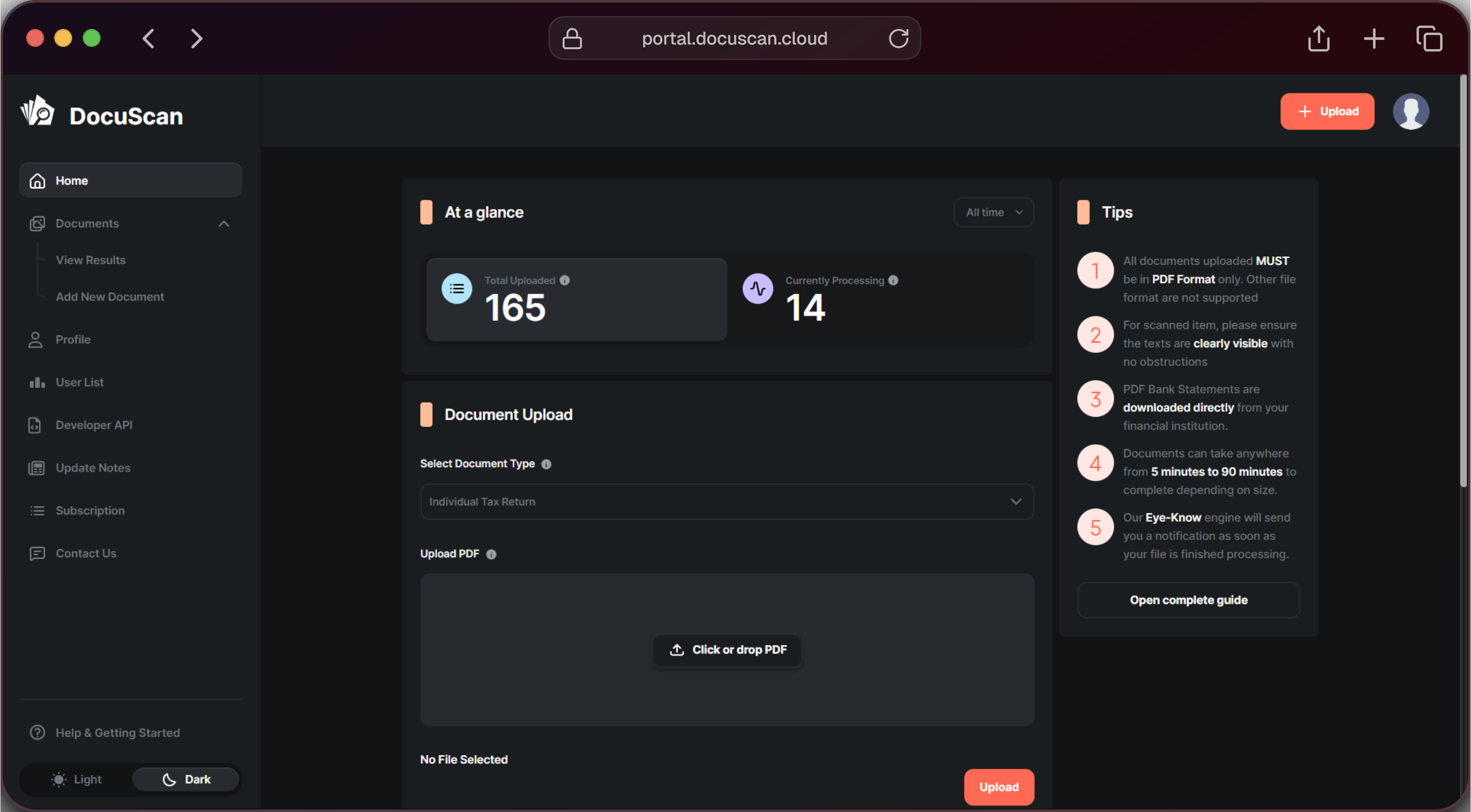Open the All time period dropdown
This screenshot has width=1471, height=812.
click(993, 212)
